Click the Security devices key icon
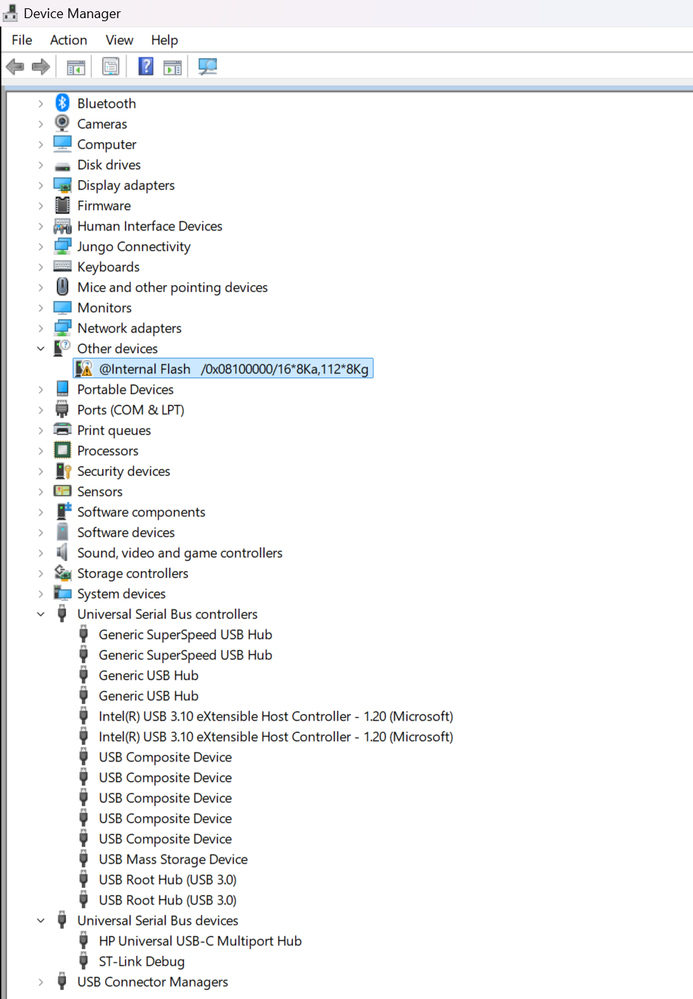 pos(62,471)
